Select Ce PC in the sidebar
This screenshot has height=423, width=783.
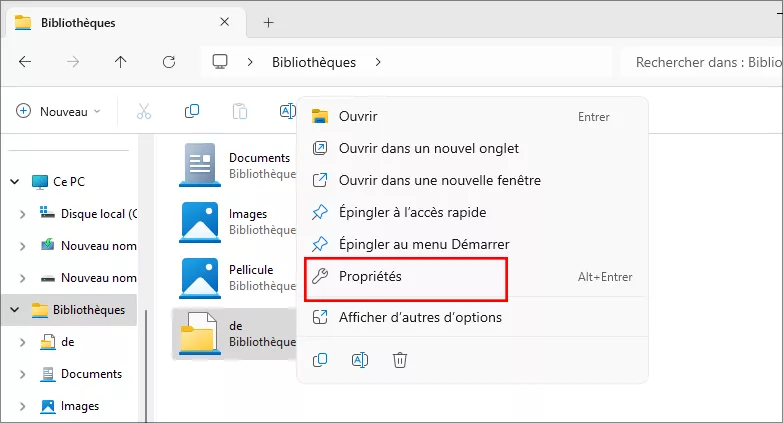[69, 182]
